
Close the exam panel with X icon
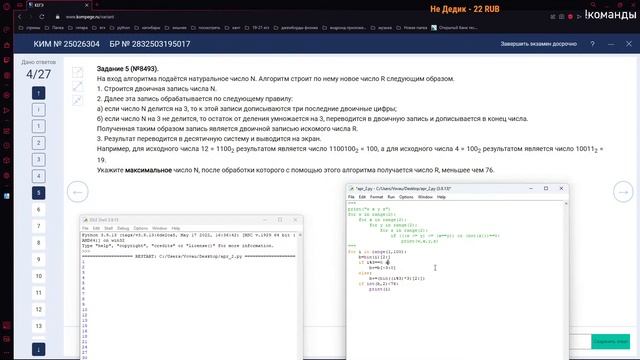[x=629, y=44]
